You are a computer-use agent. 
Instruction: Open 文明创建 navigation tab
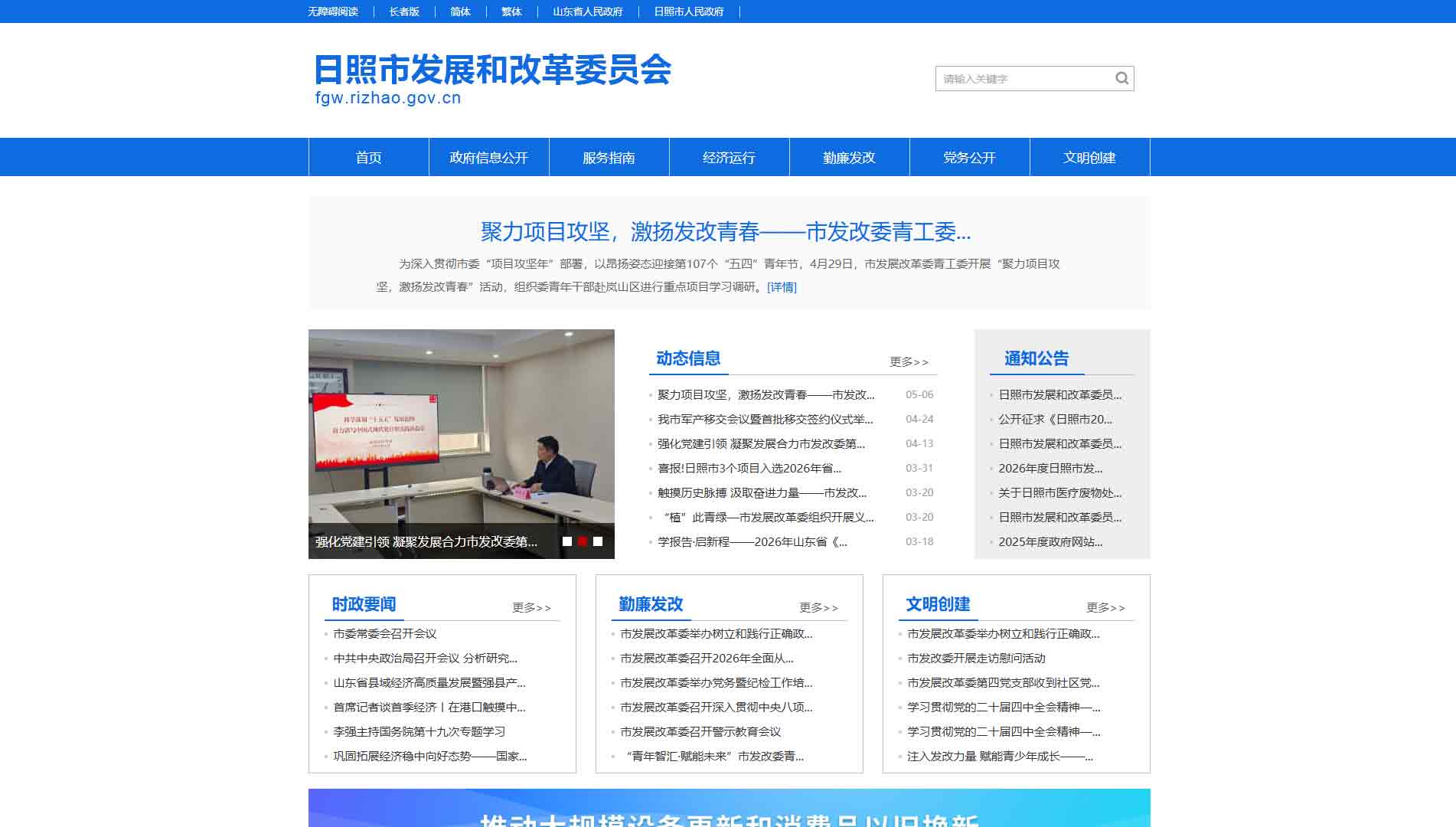pyautogui.click(x=1090, y=157)
